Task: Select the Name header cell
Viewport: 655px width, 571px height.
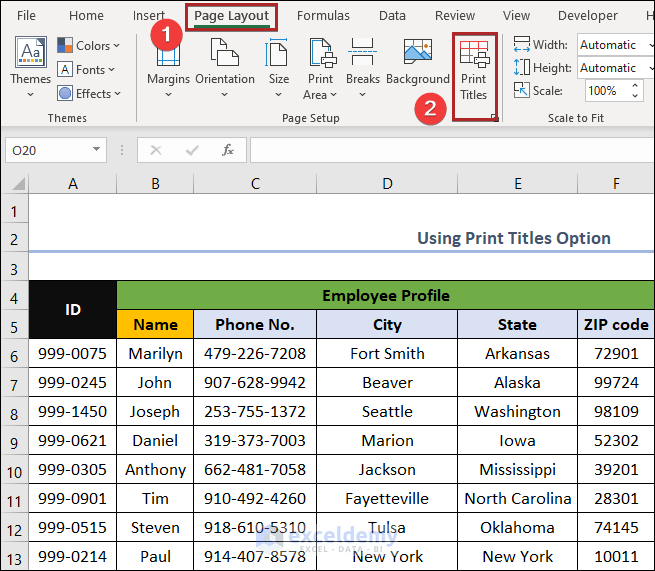Action: click(x=155, y=325)
